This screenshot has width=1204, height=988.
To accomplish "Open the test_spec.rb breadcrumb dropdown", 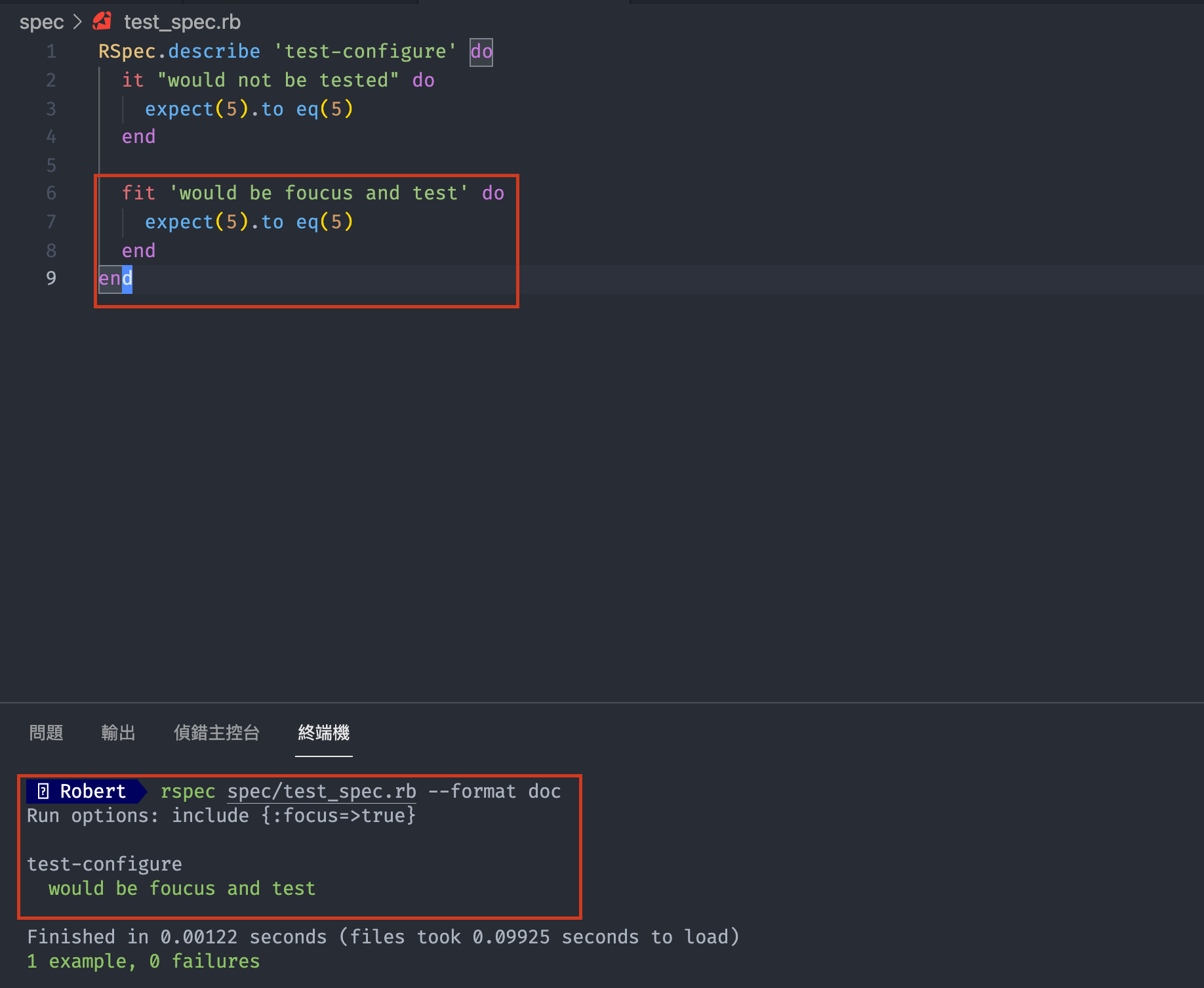I will click(182, 22).
